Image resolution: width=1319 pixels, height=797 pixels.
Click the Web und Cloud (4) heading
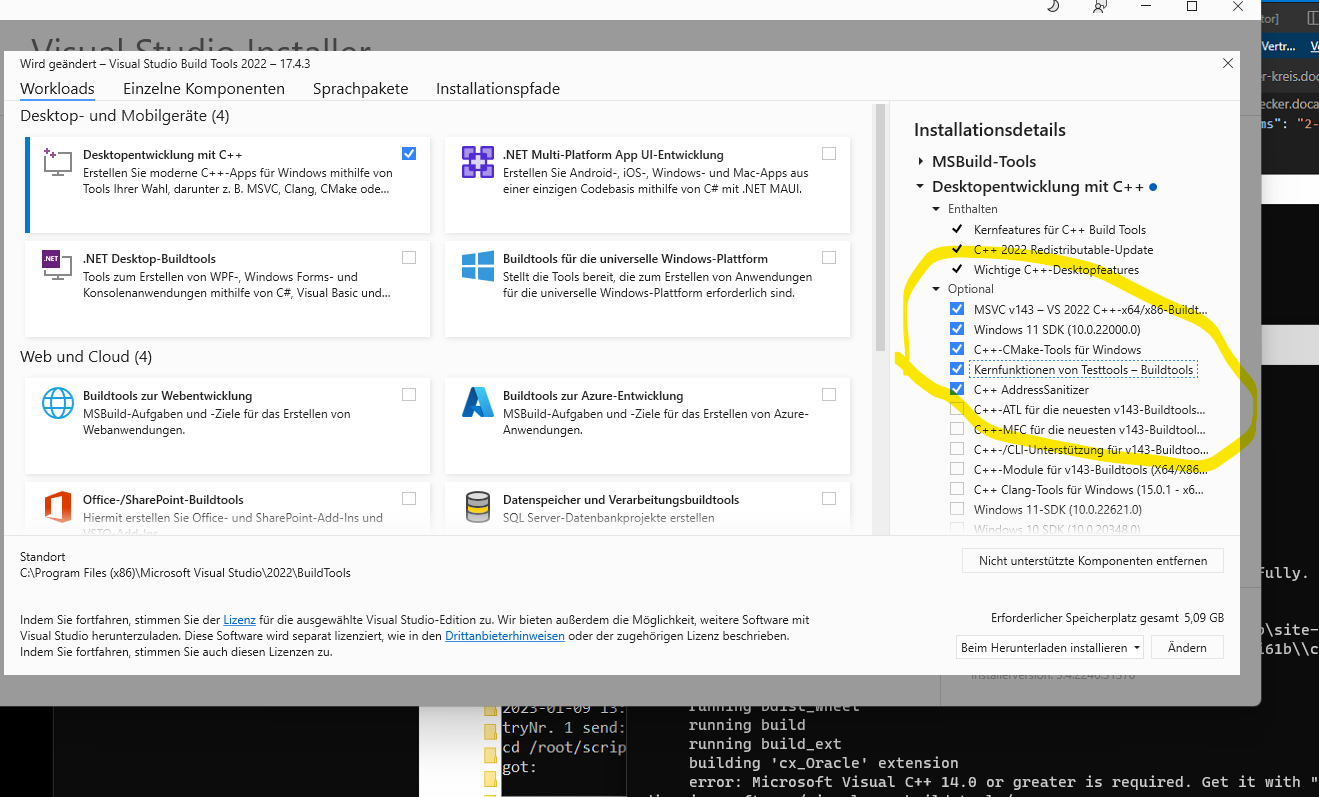pos(87,356)
